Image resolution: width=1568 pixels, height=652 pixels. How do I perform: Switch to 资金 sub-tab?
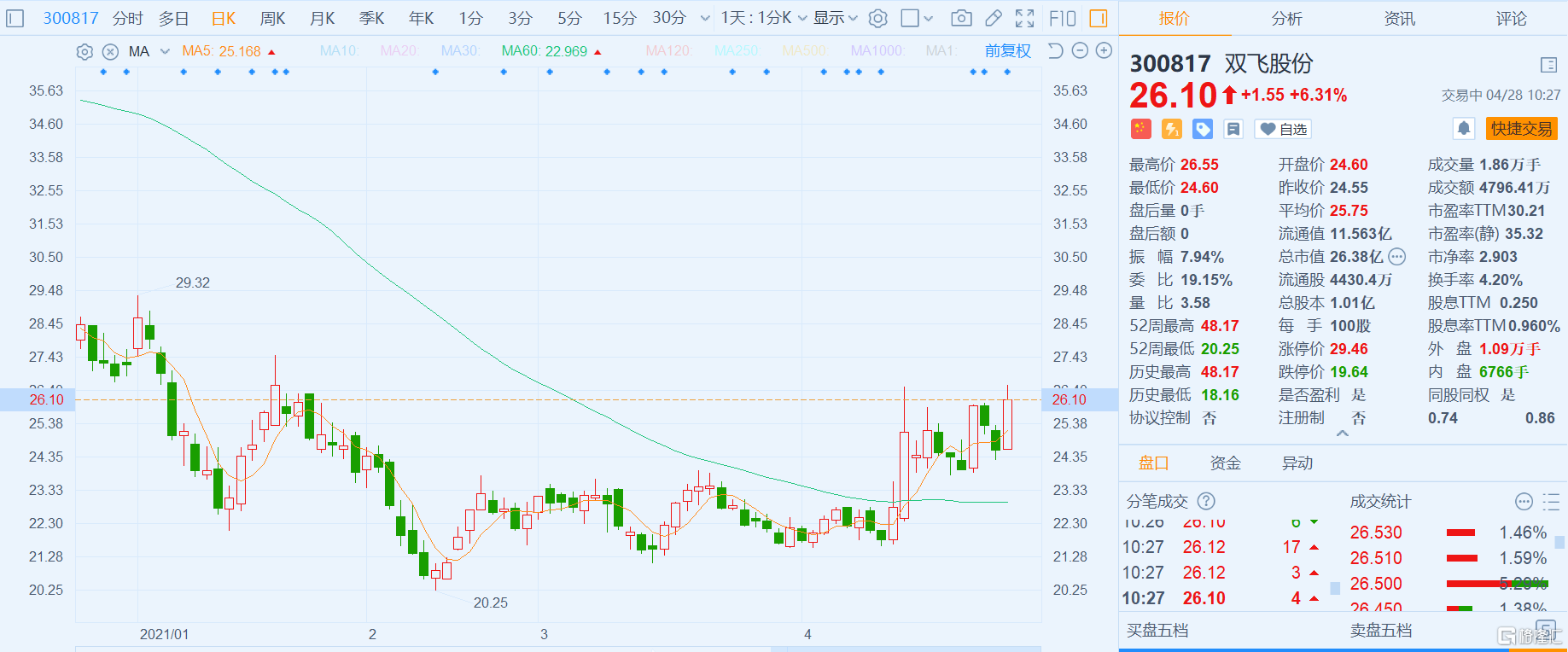click(x=1226, y=463)
